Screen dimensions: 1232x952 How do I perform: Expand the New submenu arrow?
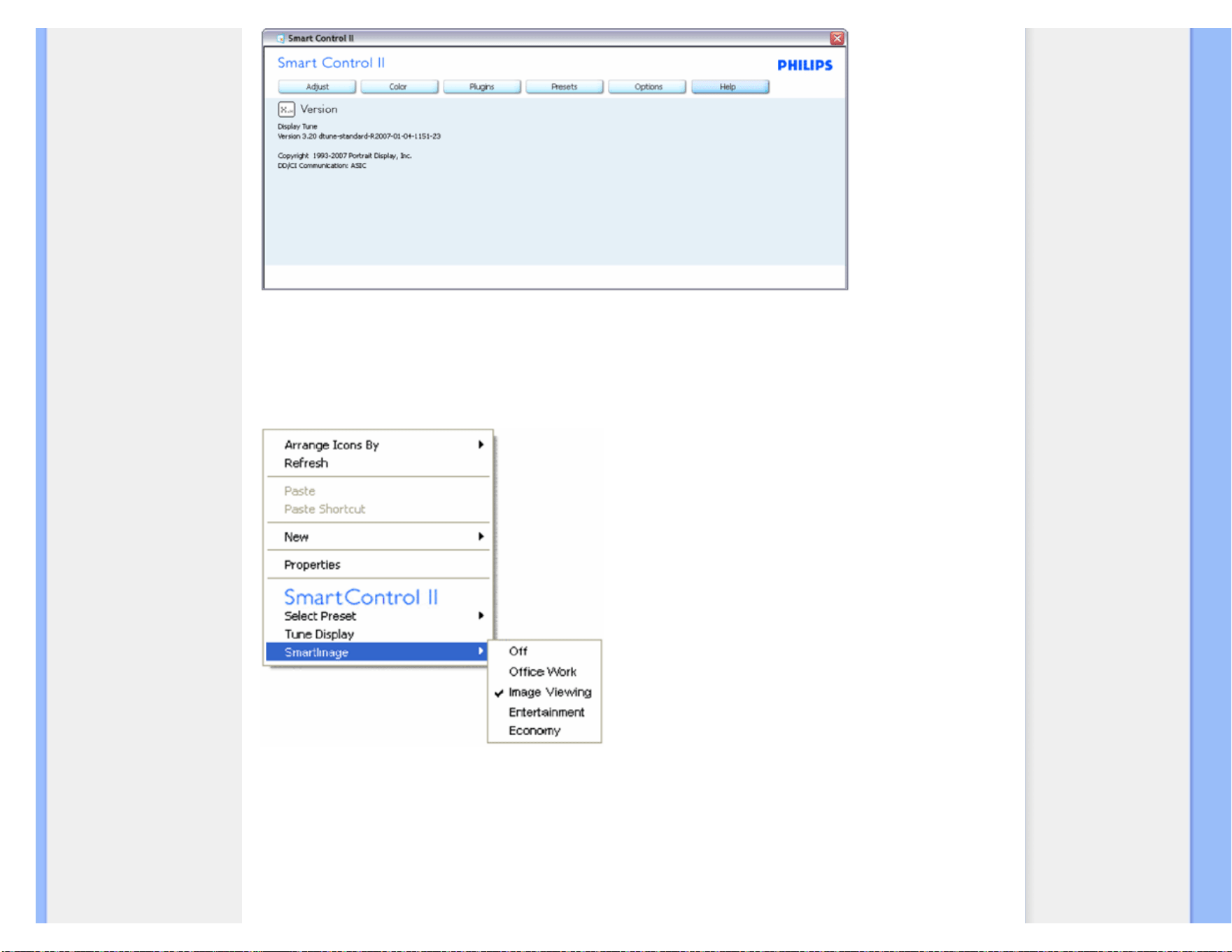point(481,537)
